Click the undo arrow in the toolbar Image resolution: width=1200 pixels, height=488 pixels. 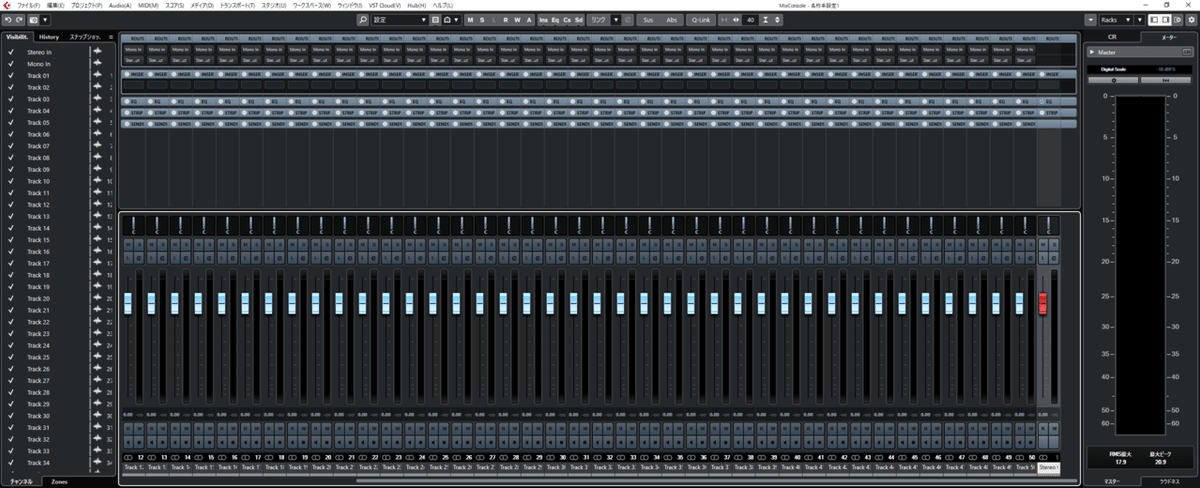(x=7, y=19)
